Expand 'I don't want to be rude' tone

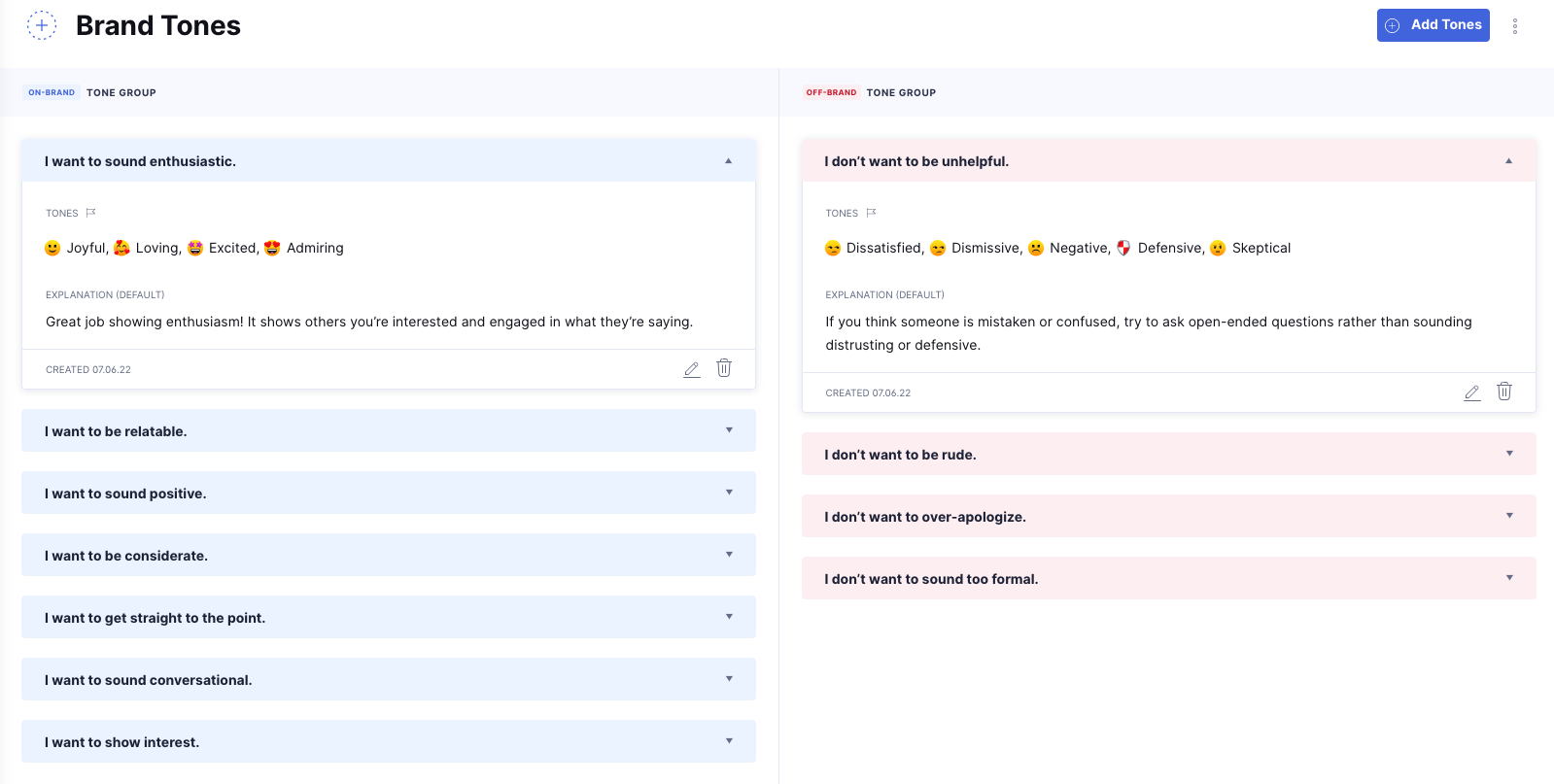[x=1509, y=454]
